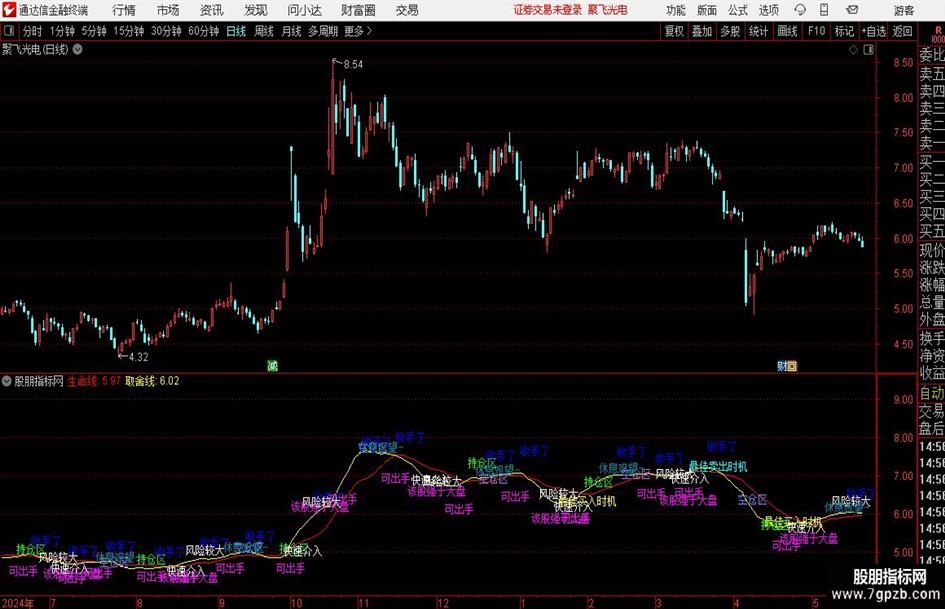The width and height of the screenshot is (945, 609).
Task: Click the 聚飞光电 stock name in the title bar
Action: (608, 10)
